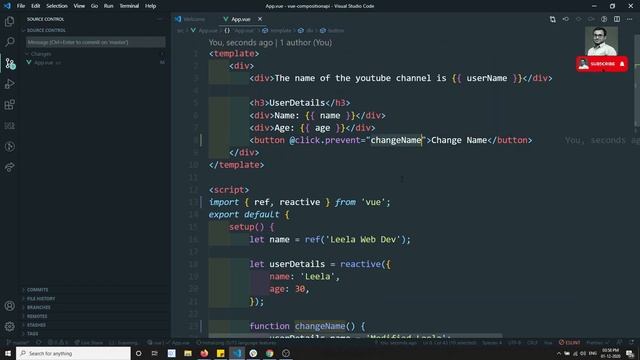Open the Terminal menu
This screenshot has width=640, height=360.
click(x=129, y=6)
